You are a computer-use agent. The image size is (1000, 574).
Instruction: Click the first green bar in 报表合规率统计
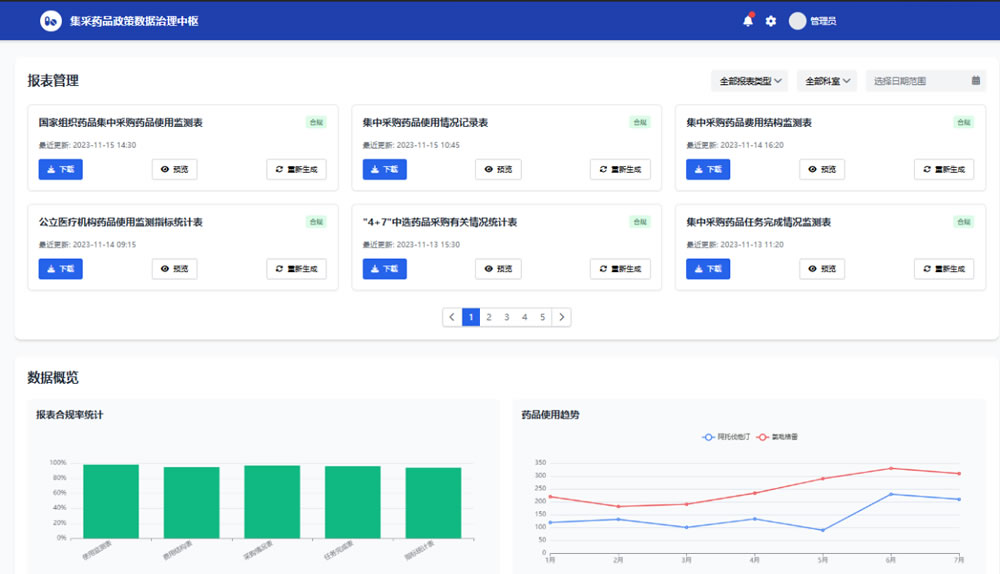[x=111, y=501]
